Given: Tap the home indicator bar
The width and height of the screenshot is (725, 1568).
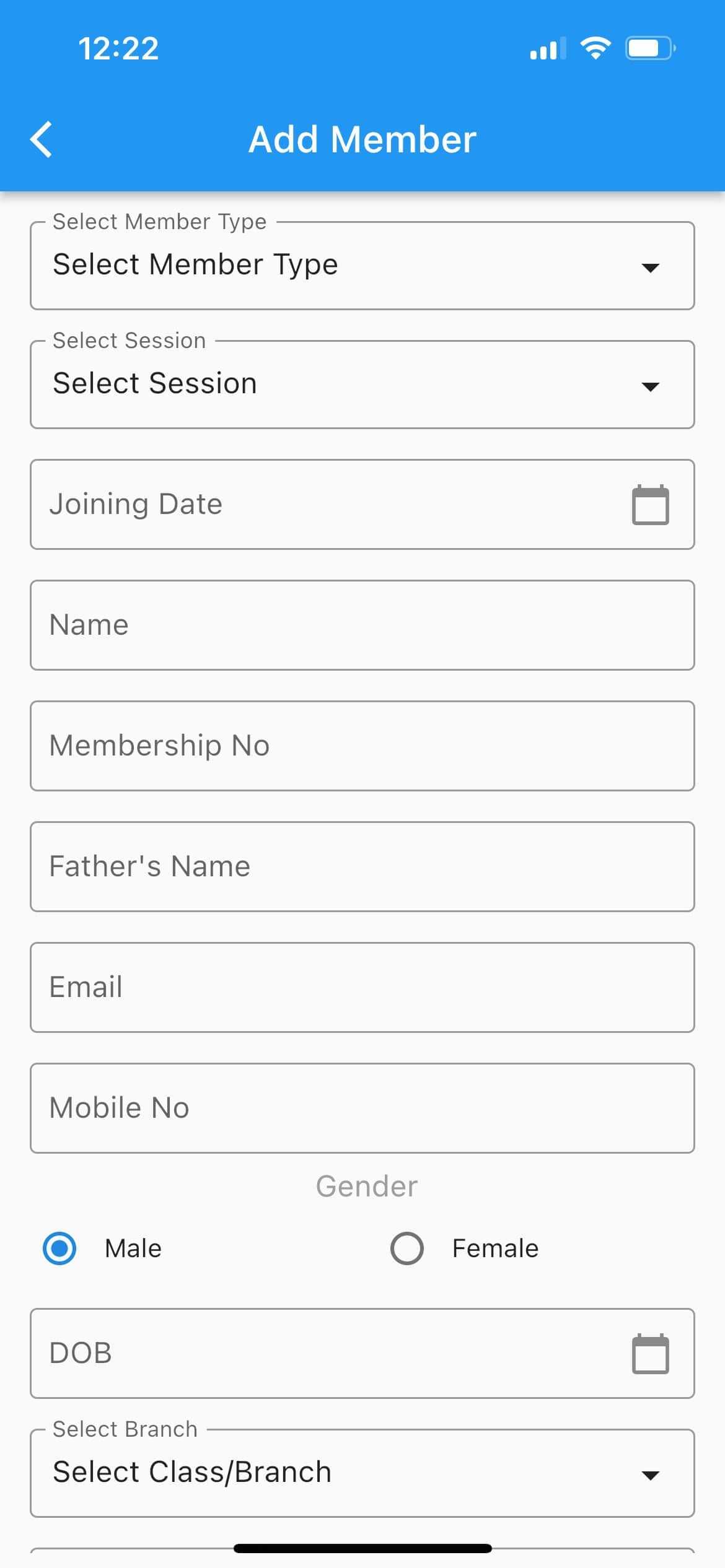Looking at the screenshot, I should [x=362, y=1548].
